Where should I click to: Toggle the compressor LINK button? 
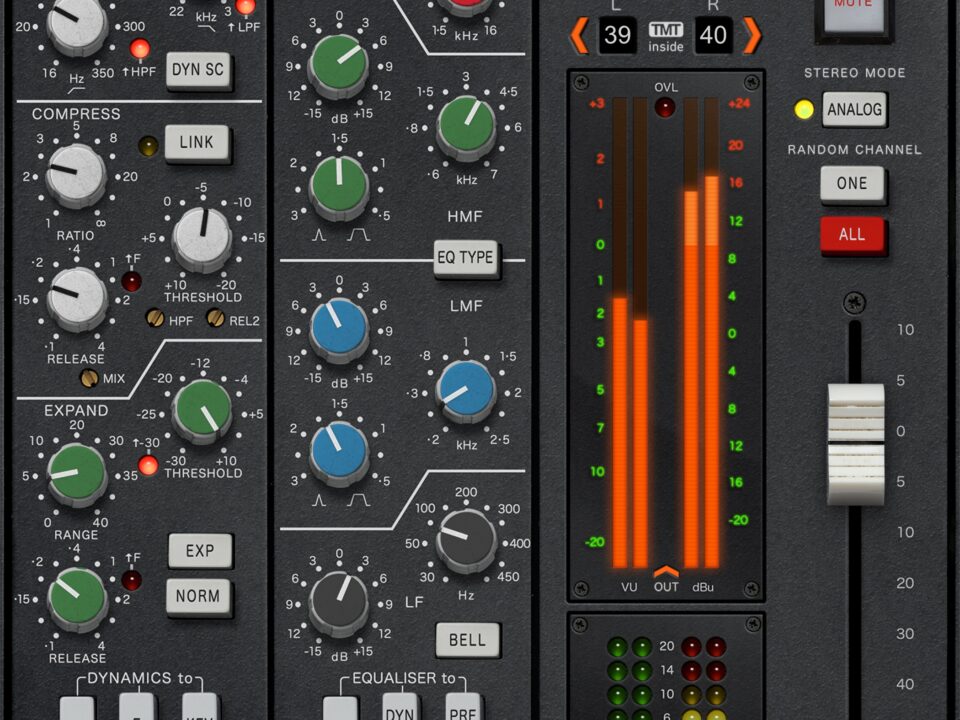pyautogui.click(x=197, y=143)
